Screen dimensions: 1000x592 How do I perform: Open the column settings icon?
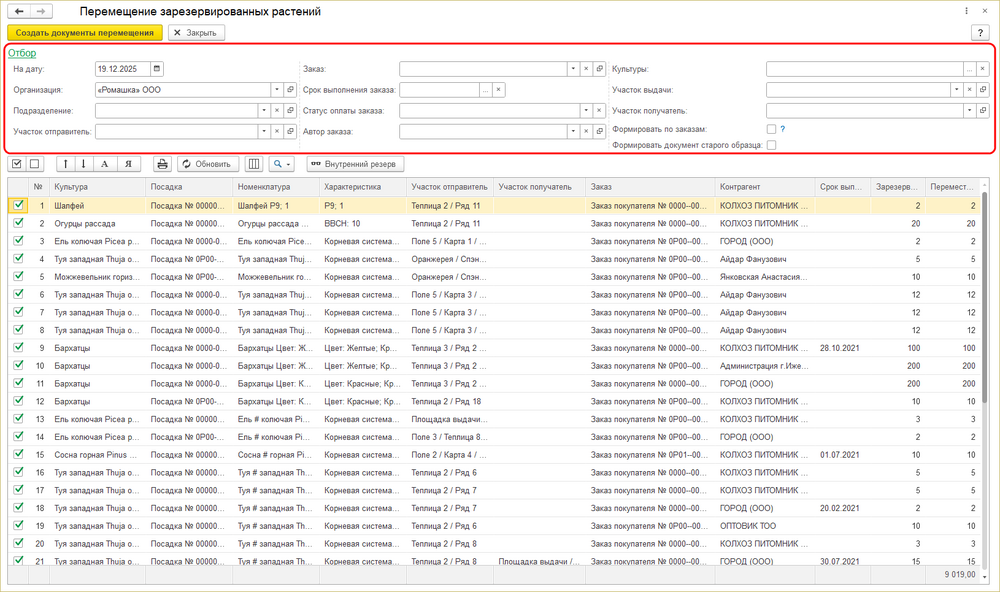tap(254, 164)
